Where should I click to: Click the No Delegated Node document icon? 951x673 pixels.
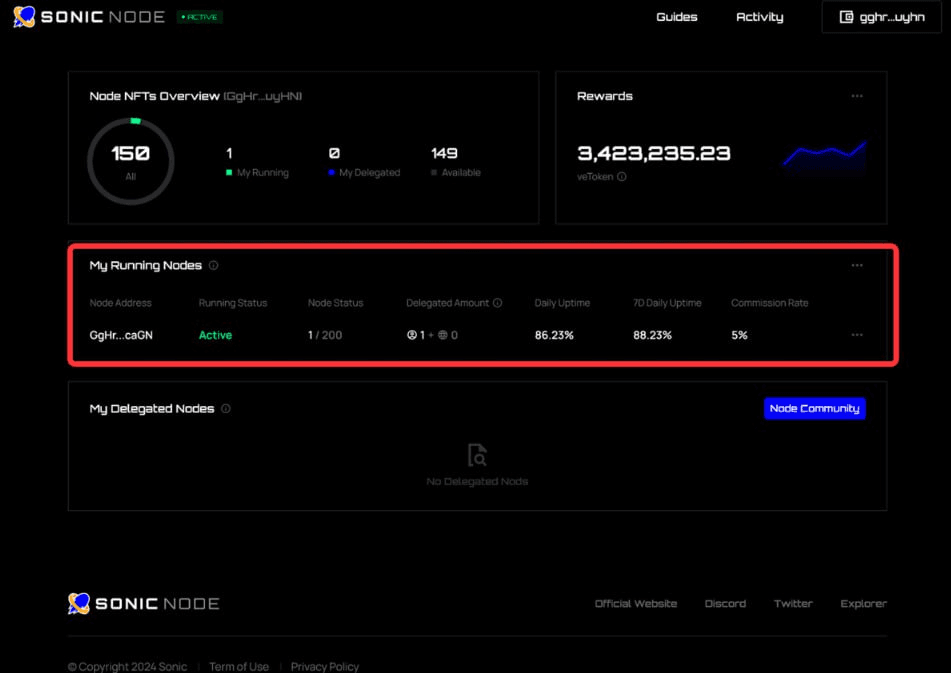tap(477, 455)
